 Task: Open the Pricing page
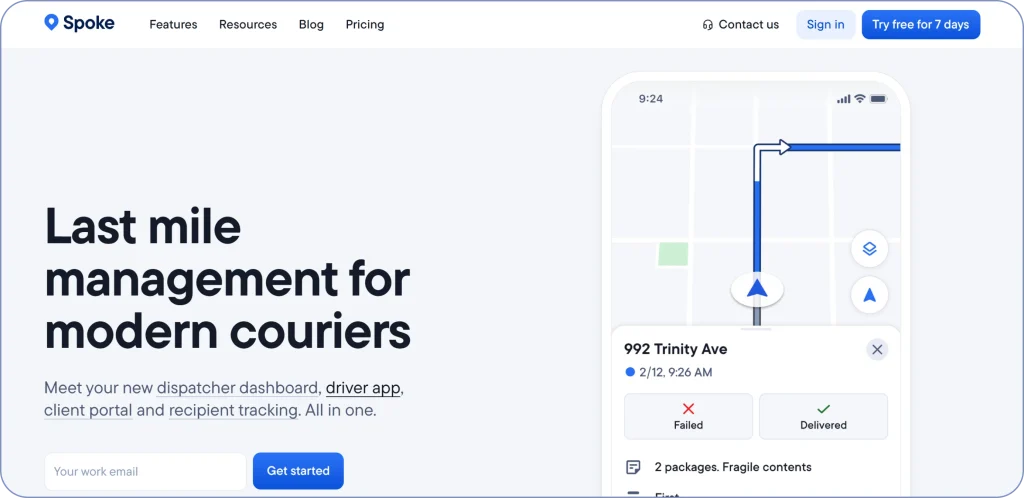364,25
